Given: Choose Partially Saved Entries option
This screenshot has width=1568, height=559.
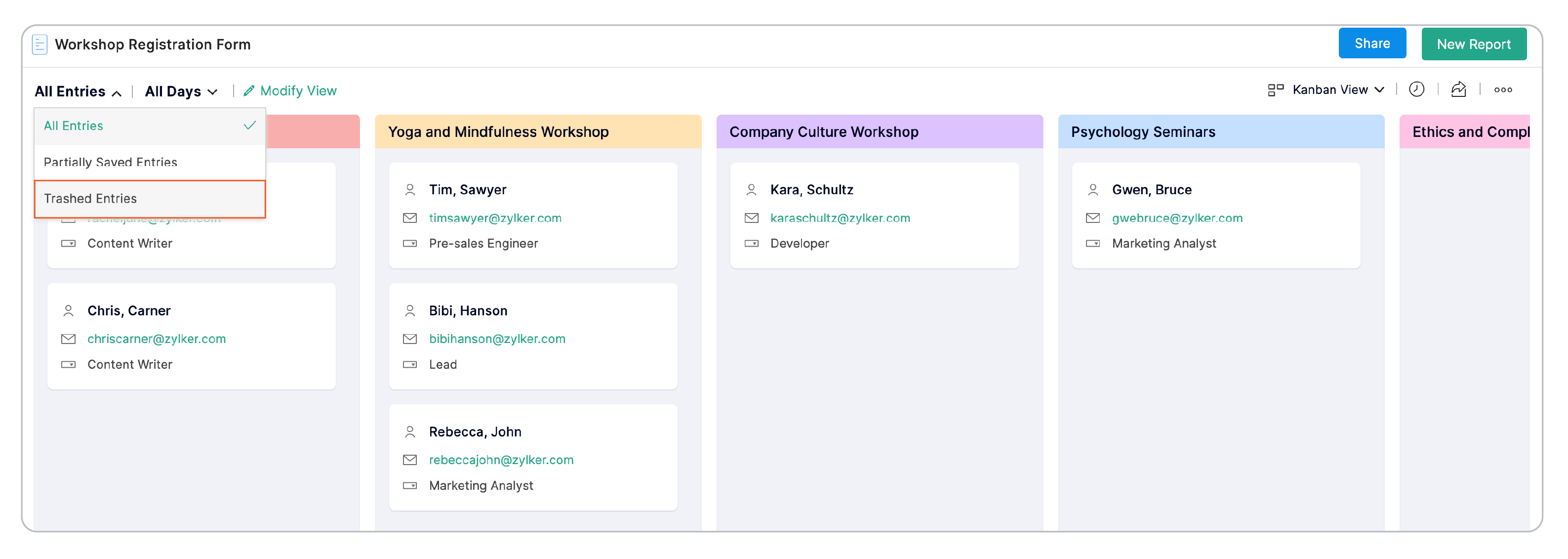Looking at the screenshot, I should pos(150,163).
